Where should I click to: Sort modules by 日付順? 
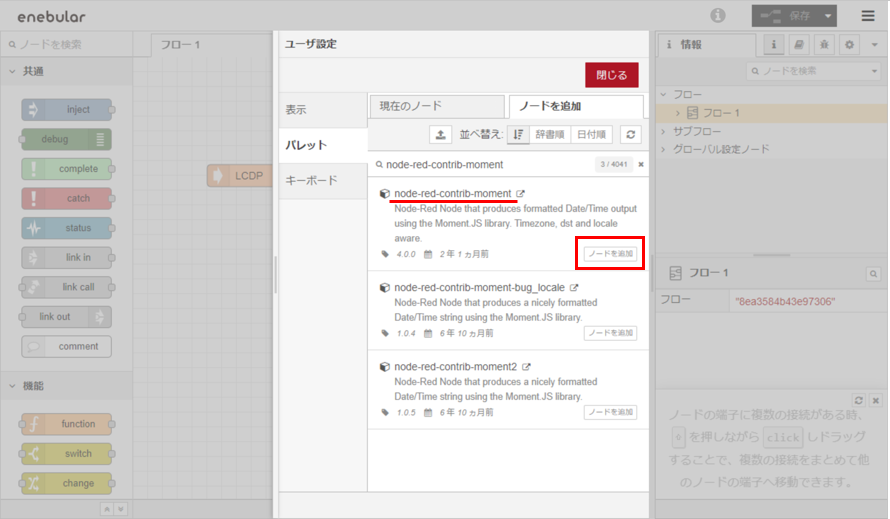[x=591, y=135]
